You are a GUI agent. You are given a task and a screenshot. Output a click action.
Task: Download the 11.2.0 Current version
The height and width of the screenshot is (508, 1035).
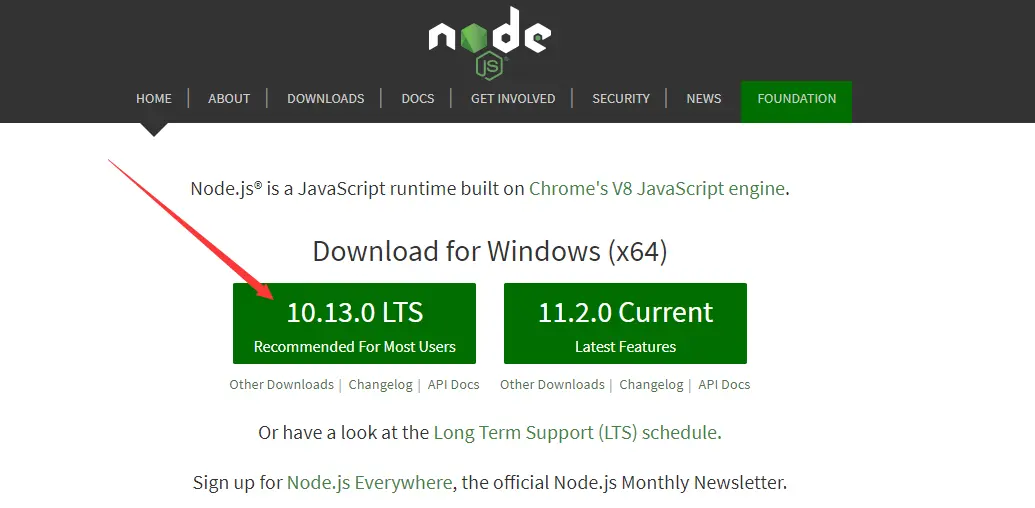(x=625, y=323)
